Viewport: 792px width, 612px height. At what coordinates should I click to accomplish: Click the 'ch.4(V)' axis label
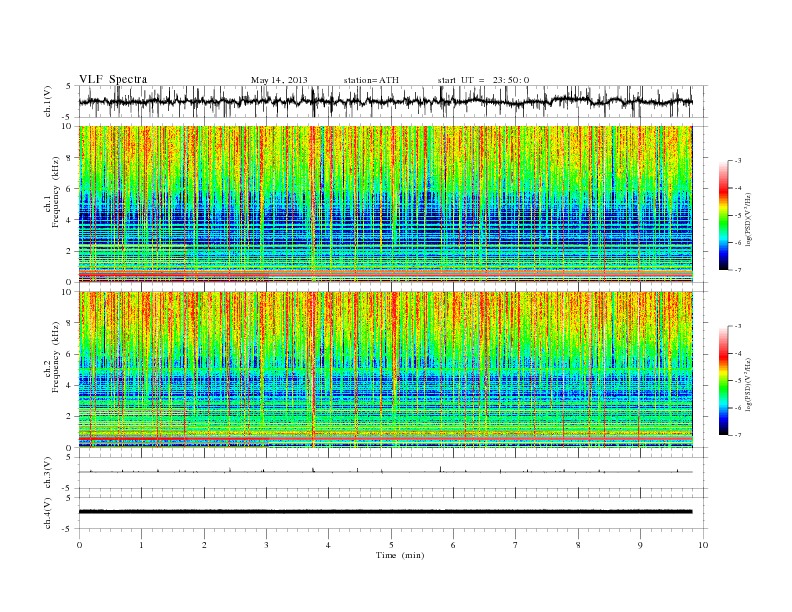point(48,513)
